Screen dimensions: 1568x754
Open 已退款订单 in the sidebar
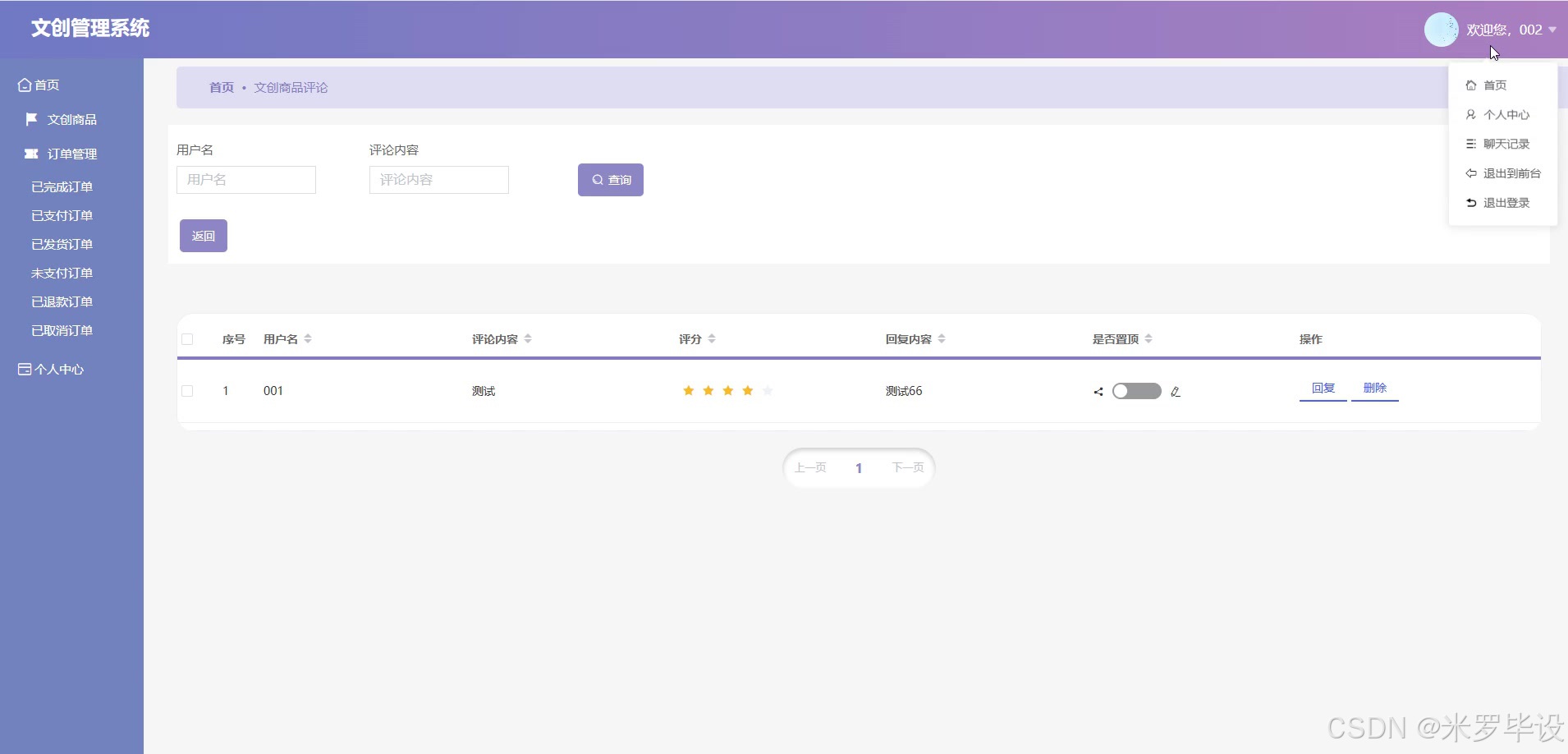click(62, 302)
